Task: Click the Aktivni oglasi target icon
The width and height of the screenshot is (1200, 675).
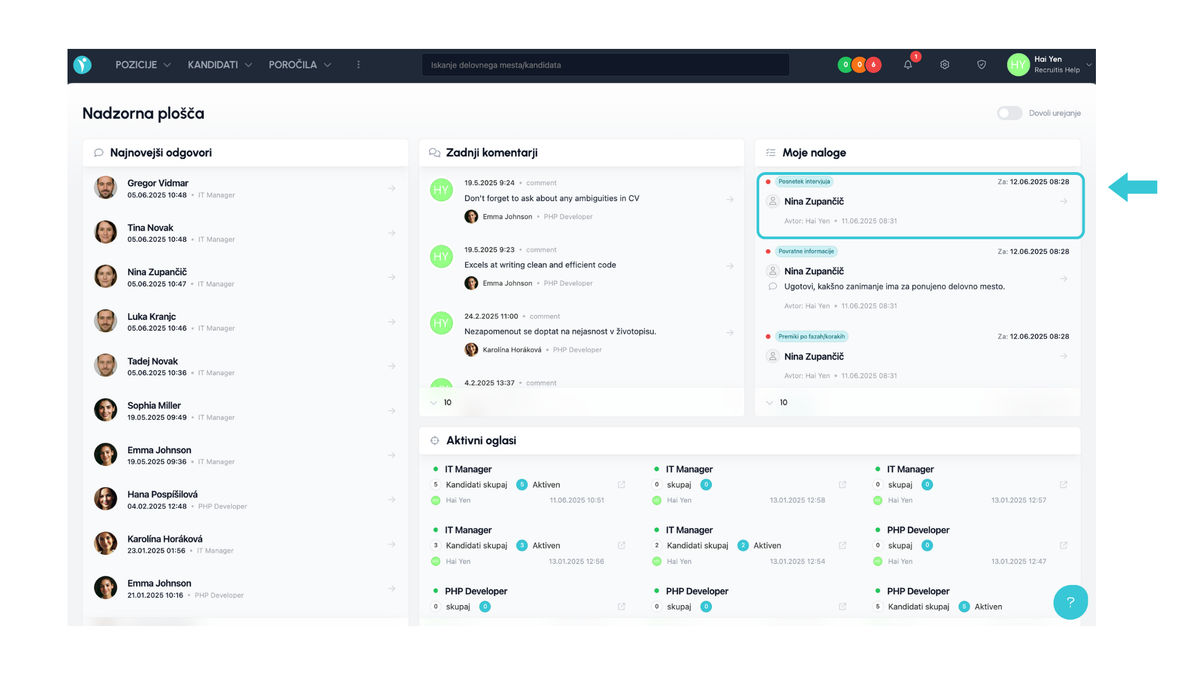Action: tap(435, 441)
